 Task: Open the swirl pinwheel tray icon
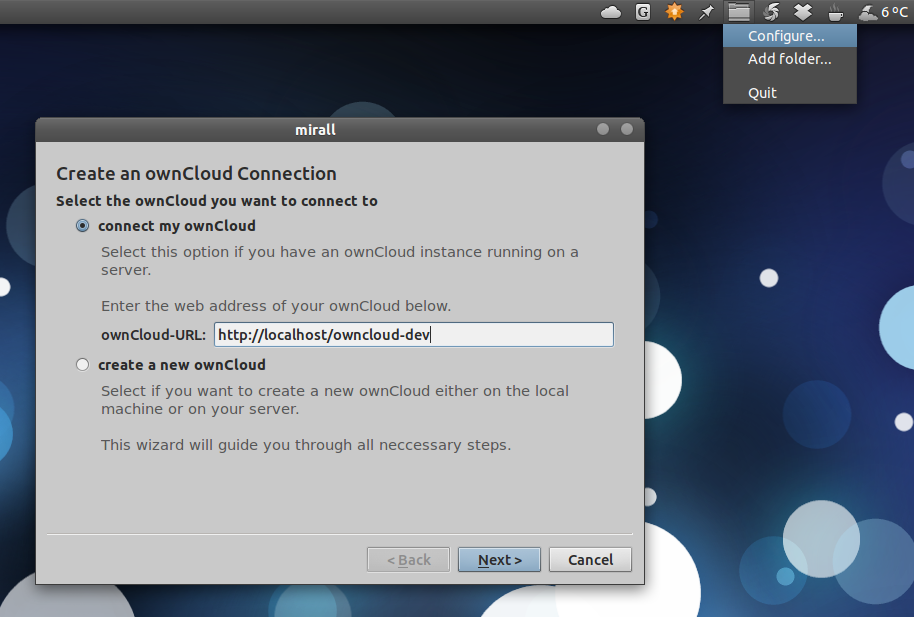point(770,12)
